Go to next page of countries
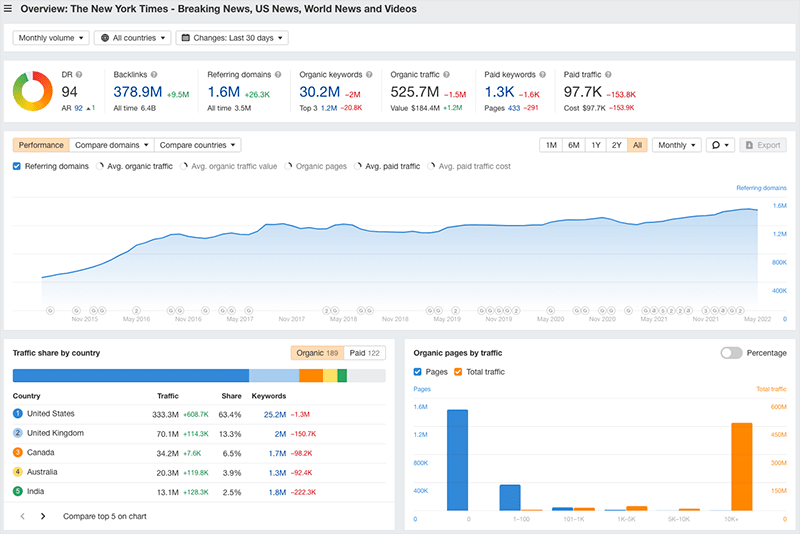 coord(43,516)
